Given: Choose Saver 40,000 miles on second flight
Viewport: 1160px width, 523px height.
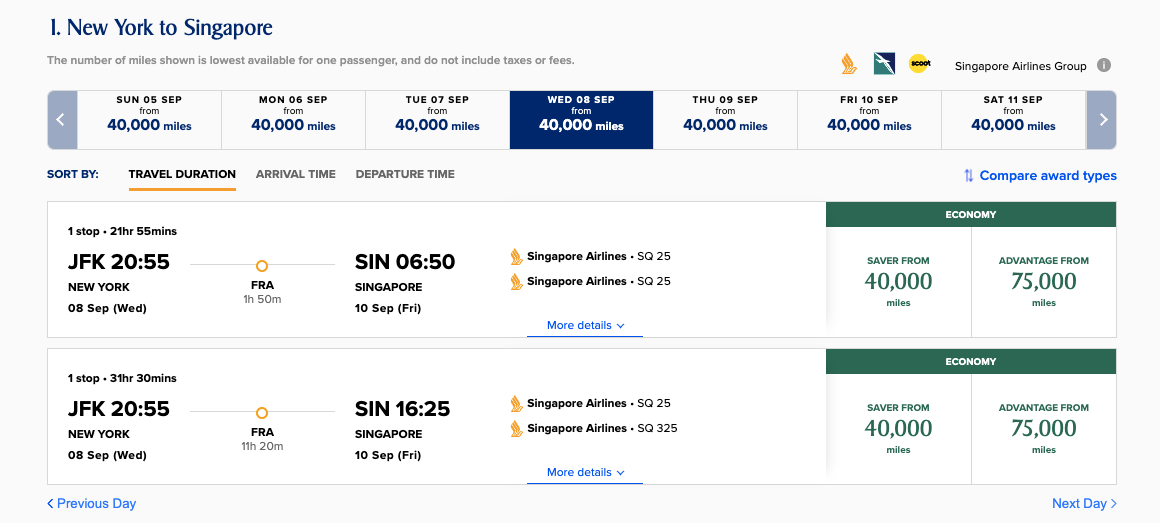Looking at the screenshot, I should point(898,429).
